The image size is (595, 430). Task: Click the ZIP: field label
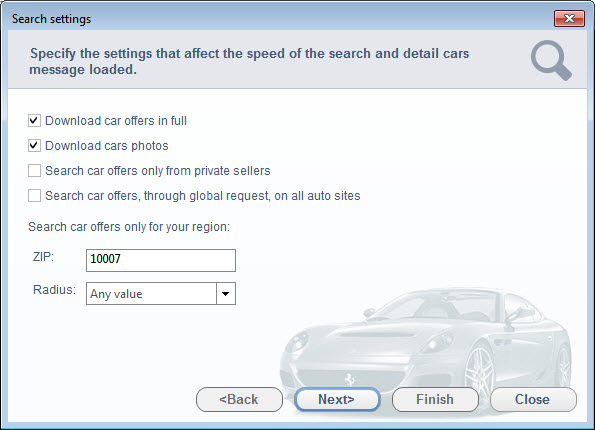pyautogui.click(x=43, y=257)
